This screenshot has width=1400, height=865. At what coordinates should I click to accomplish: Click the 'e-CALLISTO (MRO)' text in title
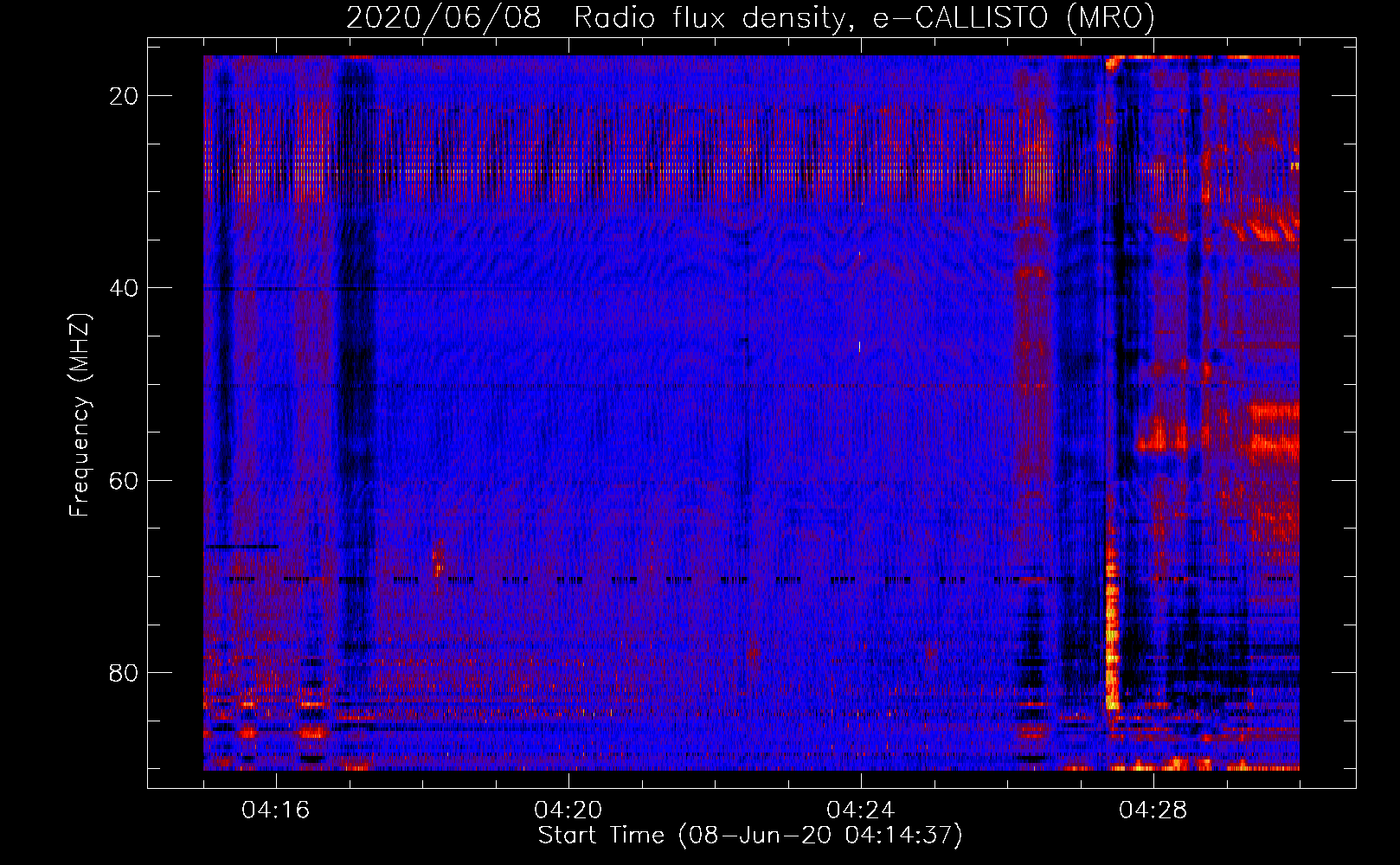[1014, 18]
